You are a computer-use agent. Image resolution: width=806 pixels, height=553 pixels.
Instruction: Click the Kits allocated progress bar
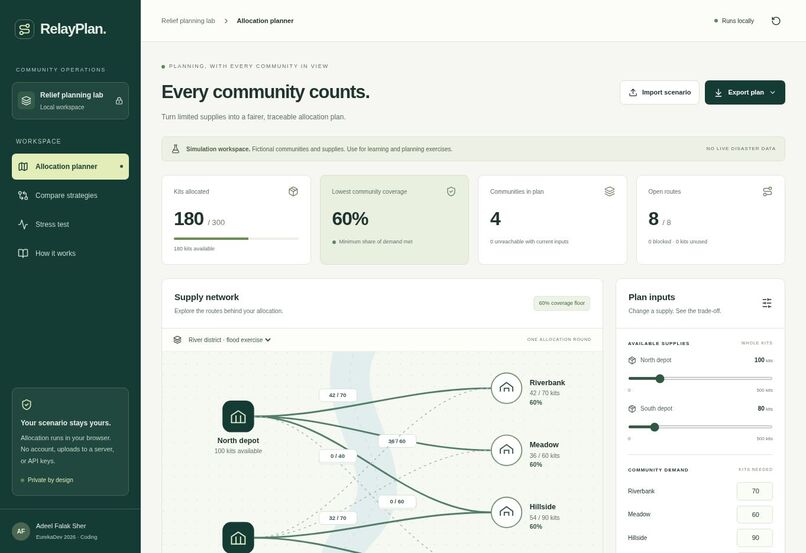236,238
